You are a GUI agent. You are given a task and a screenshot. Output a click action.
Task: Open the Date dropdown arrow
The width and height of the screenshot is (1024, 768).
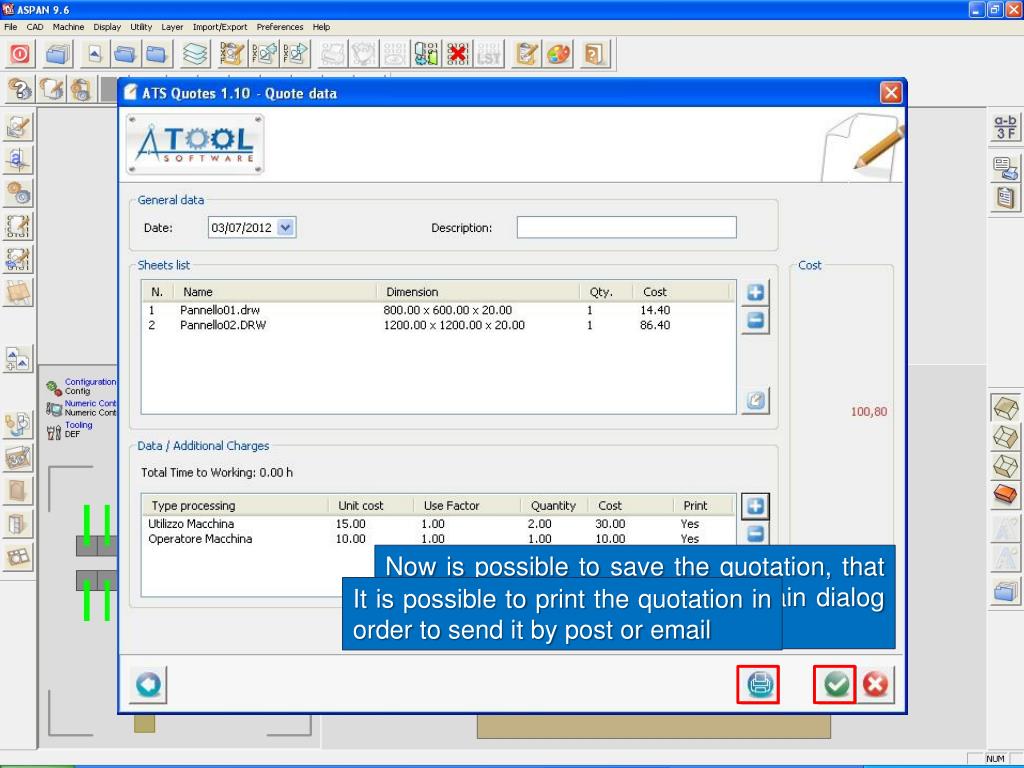(286, 227)
